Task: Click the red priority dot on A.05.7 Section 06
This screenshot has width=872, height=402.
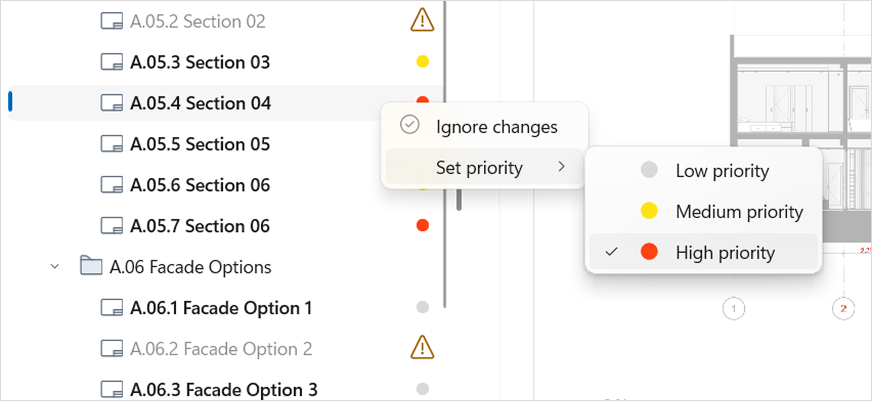Action: click(422, 226)
